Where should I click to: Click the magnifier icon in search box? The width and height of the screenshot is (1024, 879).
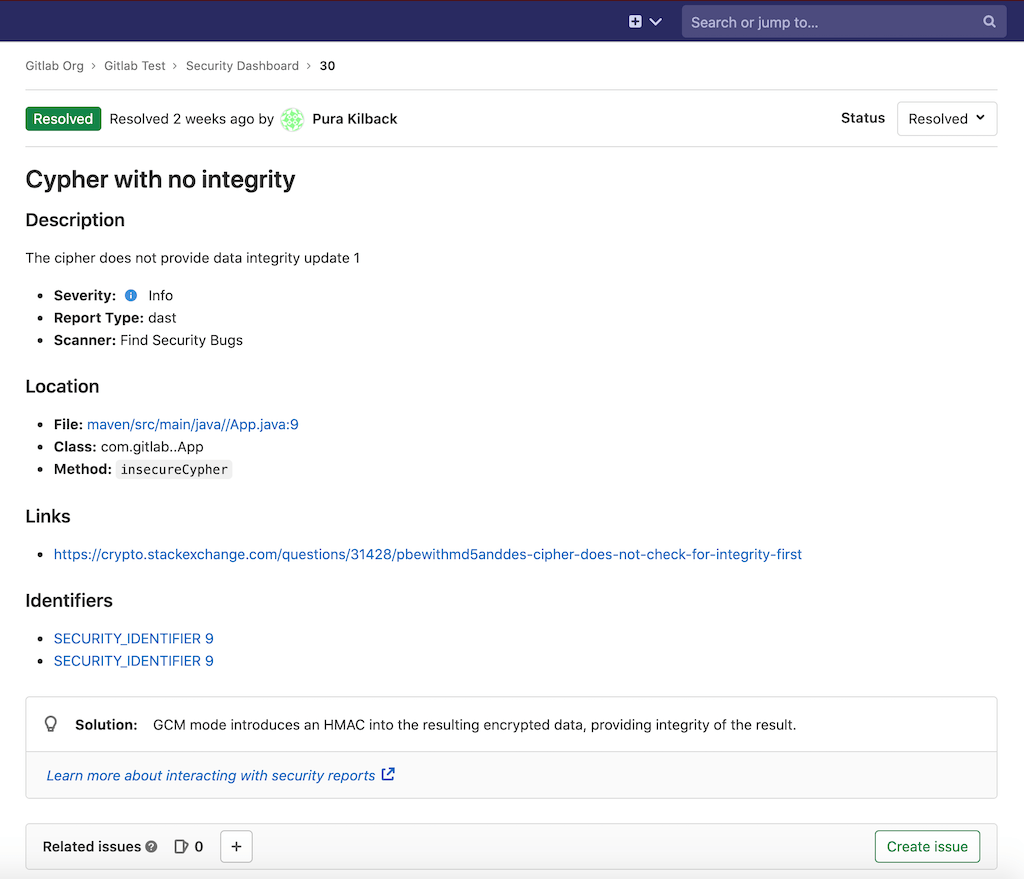989,21
